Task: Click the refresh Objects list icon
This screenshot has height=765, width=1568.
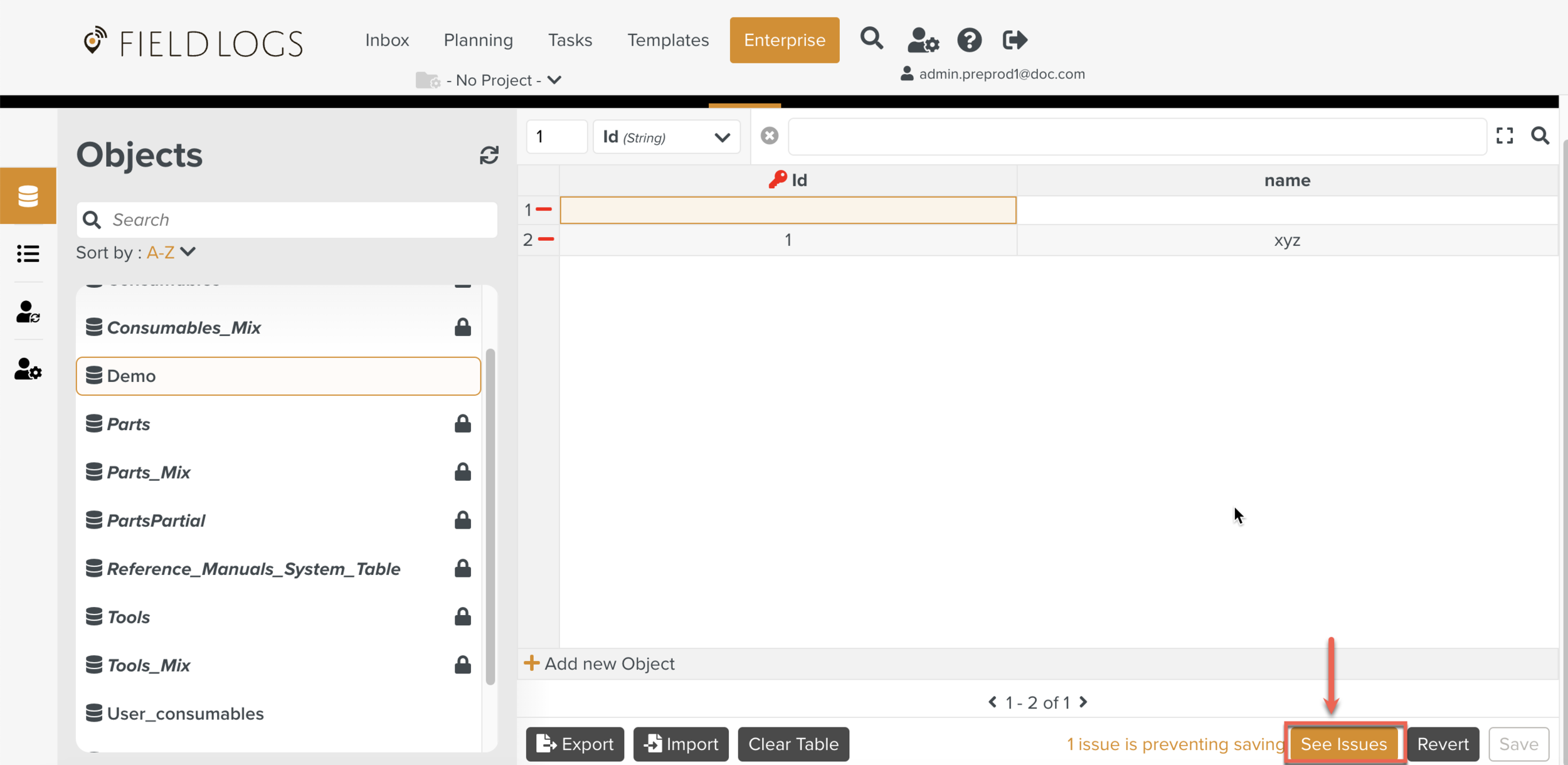Action: pyautogui.click(x=489, y=155)
